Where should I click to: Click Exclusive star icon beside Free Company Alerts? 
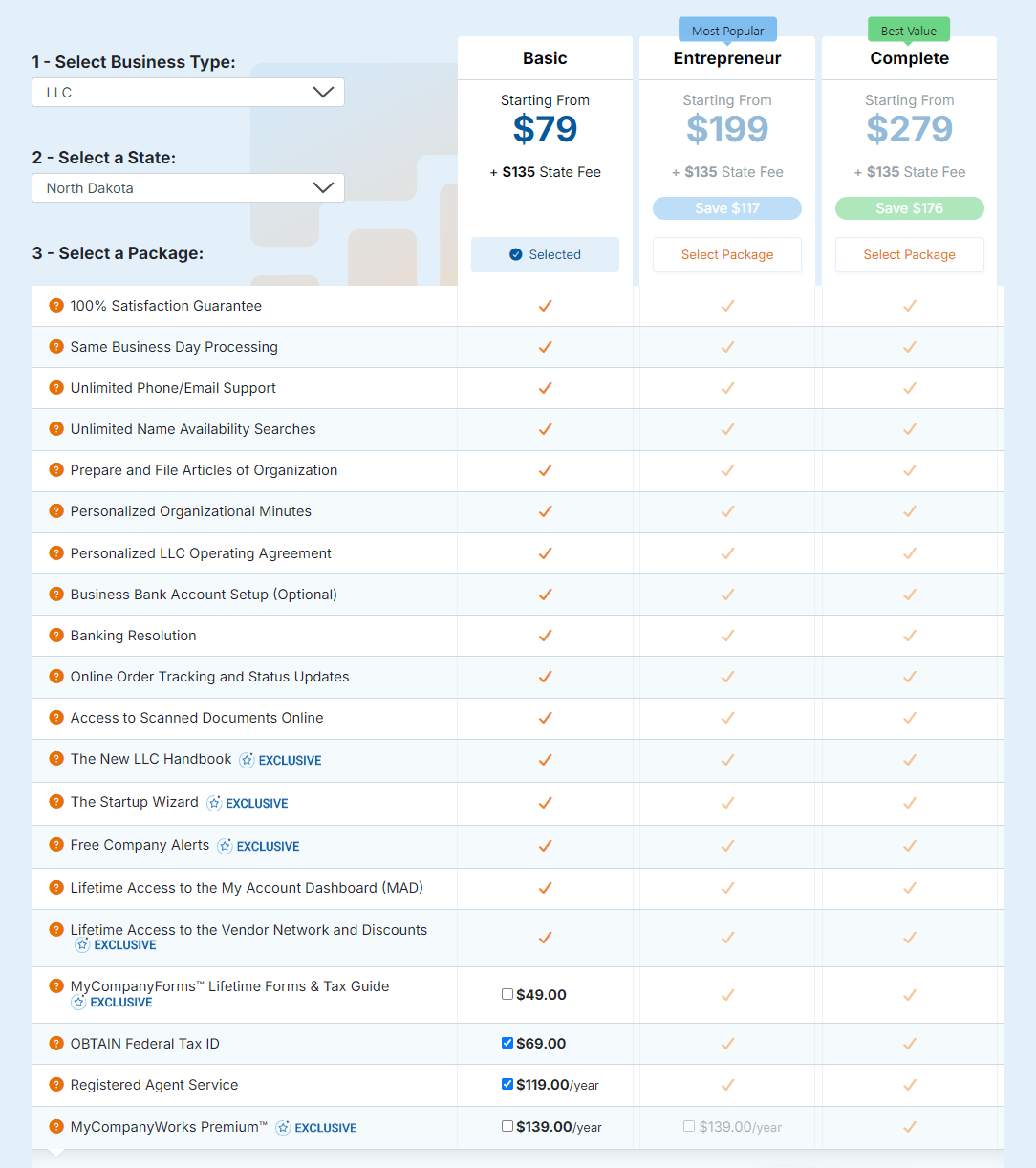point(225,846)
